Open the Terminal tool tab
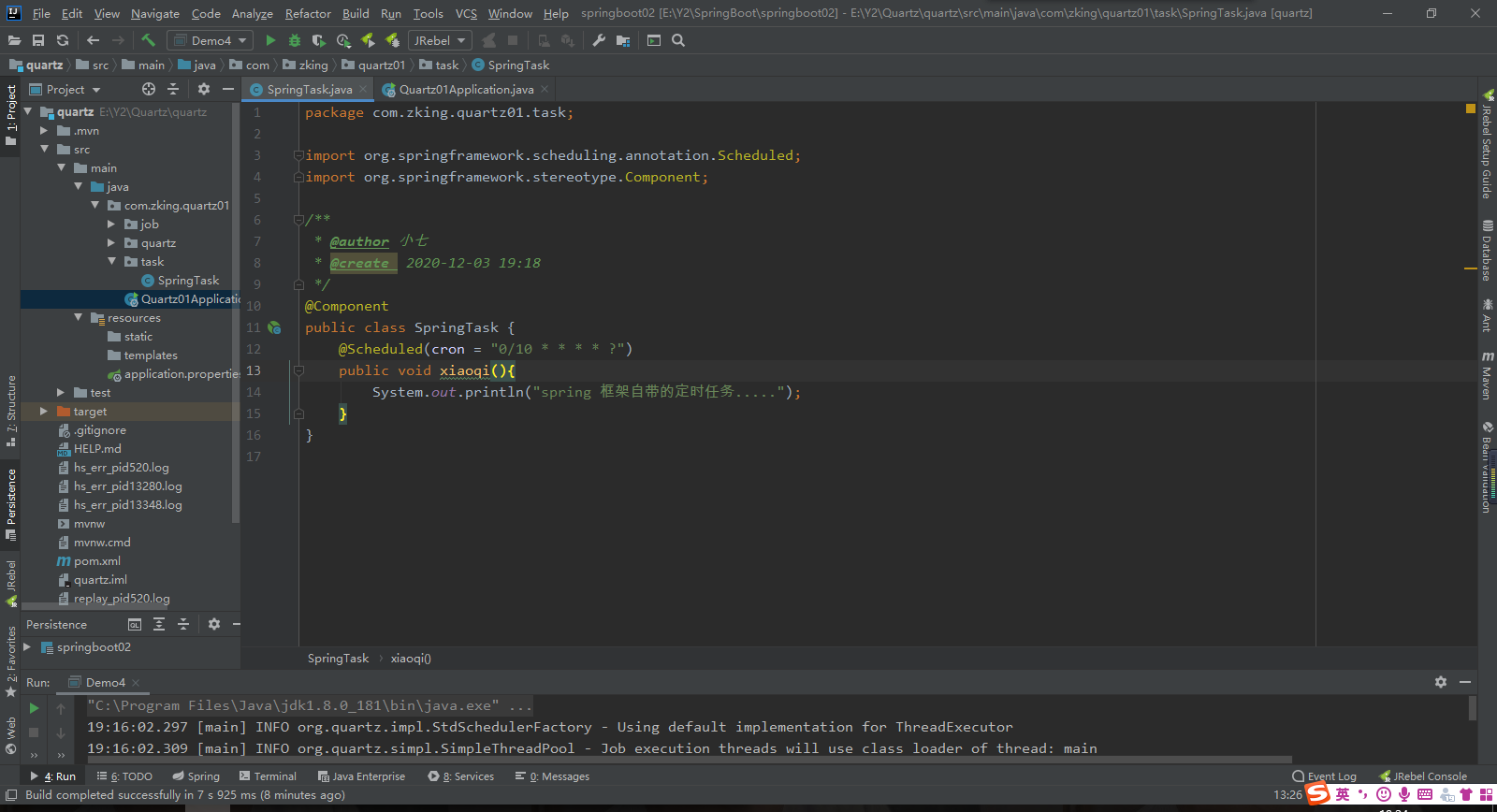 [268, 776]
